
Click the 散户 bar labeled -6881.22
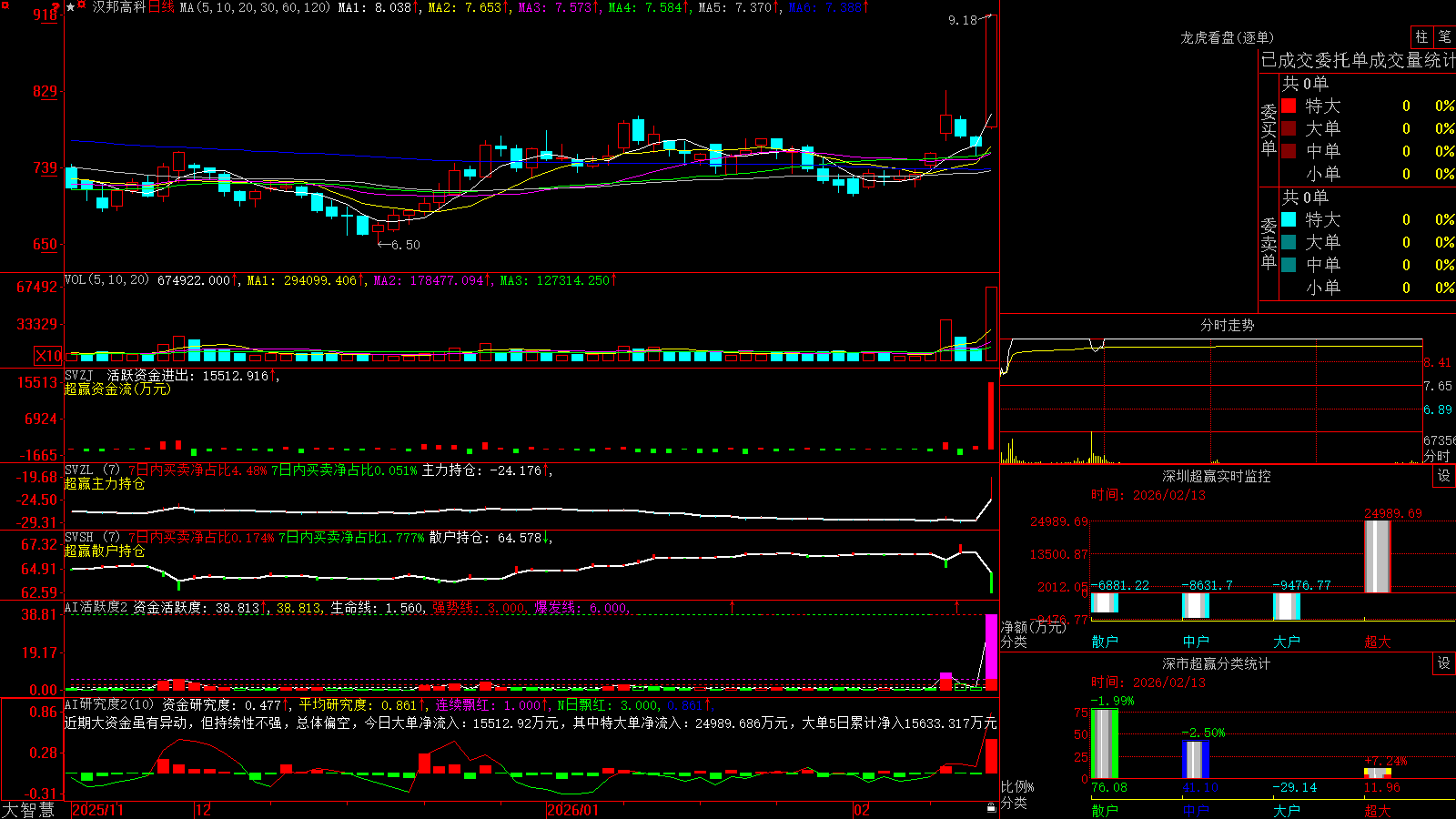[1105, 603]
